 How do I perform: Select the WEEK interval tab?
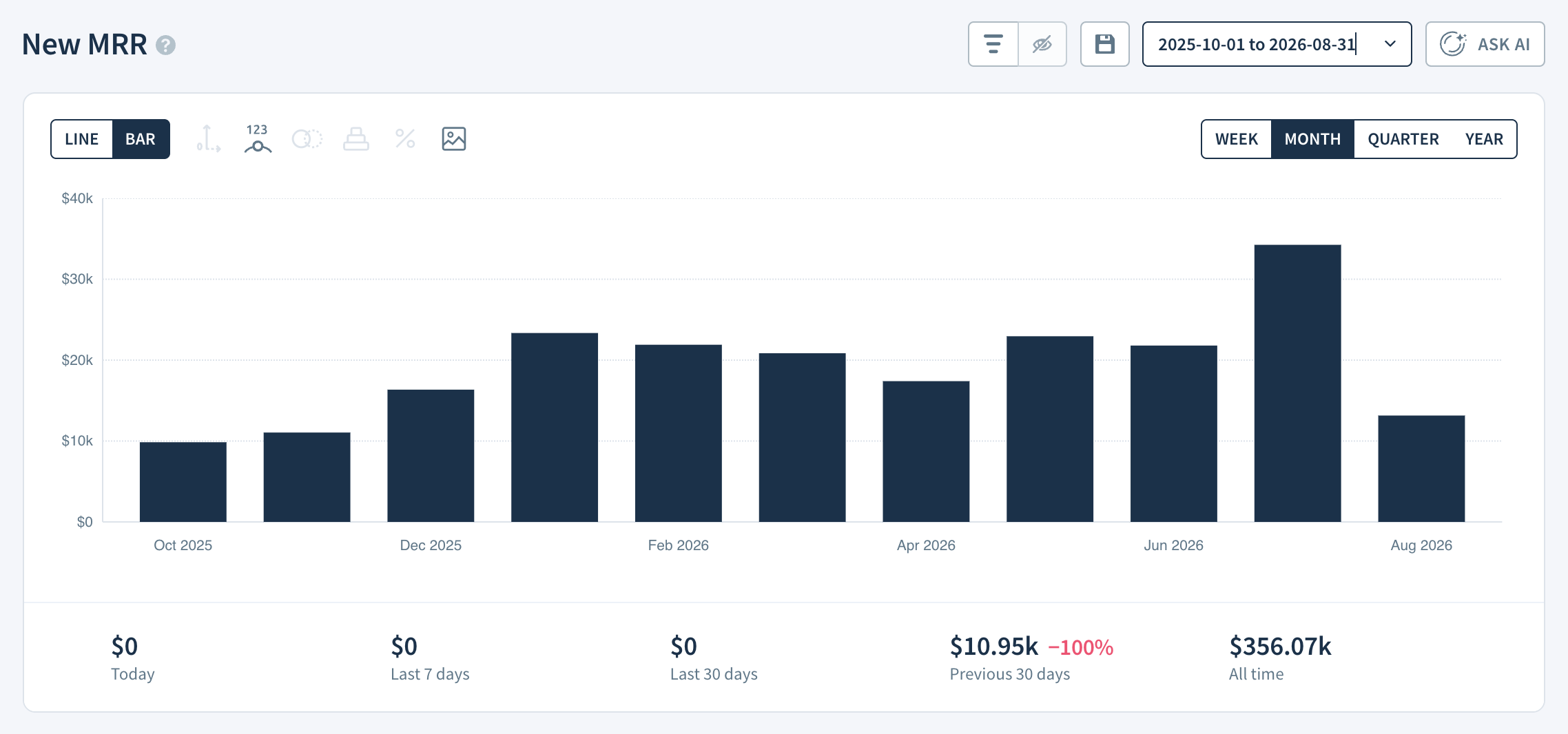coord(1237,139)
